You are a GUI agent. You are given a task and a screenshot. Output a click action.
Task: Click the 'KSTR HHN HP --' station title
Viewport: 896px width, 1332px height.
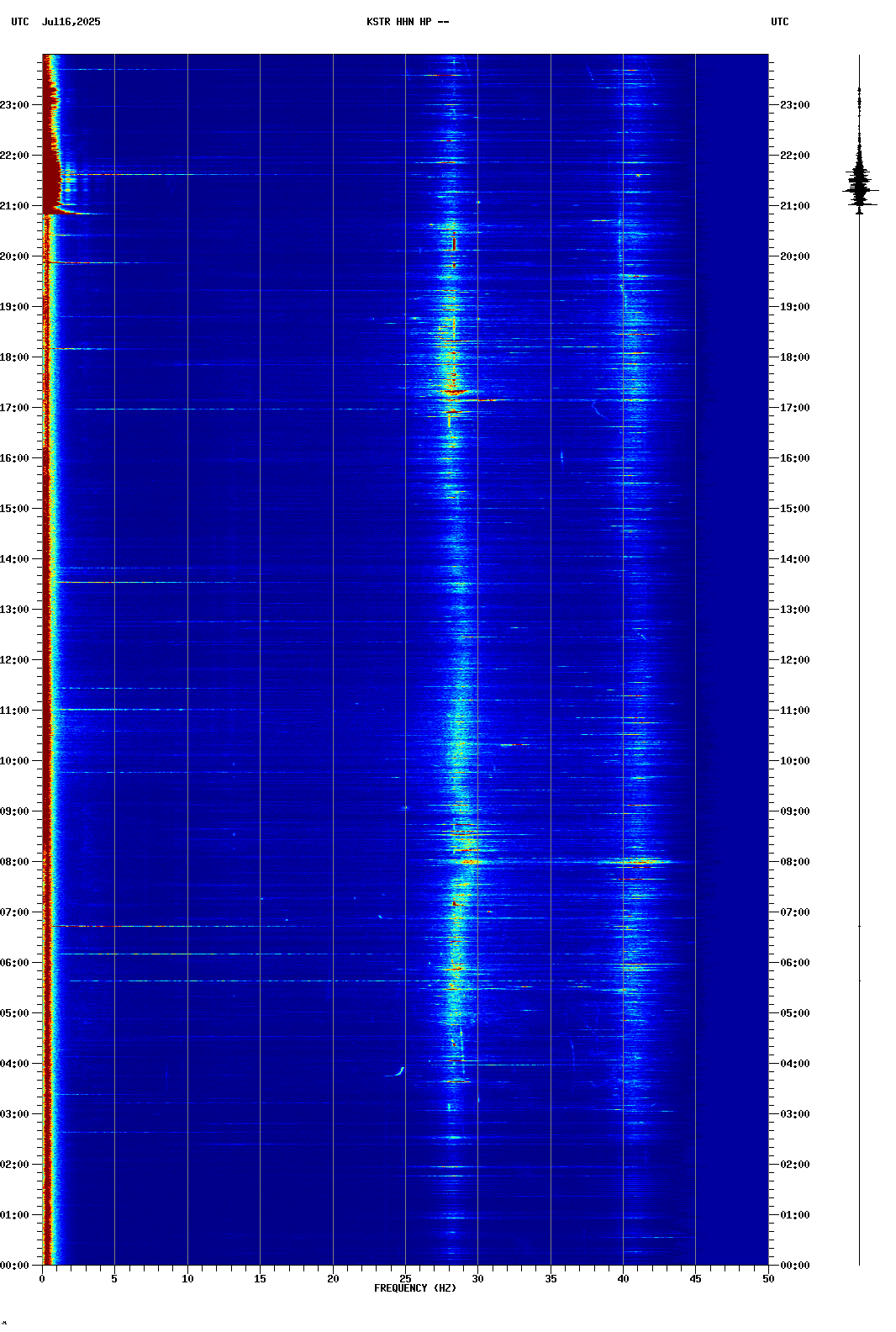[x=408, y=22]
